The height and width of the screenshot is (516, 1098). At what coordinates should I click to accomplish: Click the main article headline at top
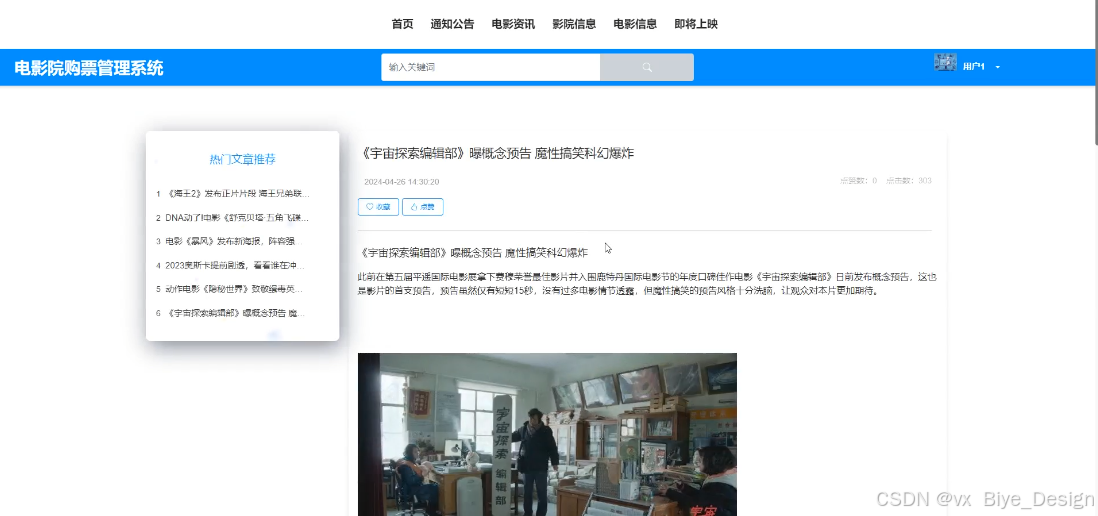[496, 153]
